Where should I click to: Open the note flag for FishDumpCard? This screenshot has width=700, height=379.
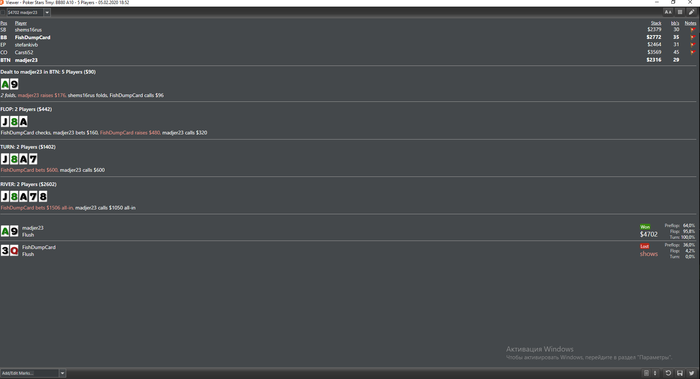(x=693, y=37)
